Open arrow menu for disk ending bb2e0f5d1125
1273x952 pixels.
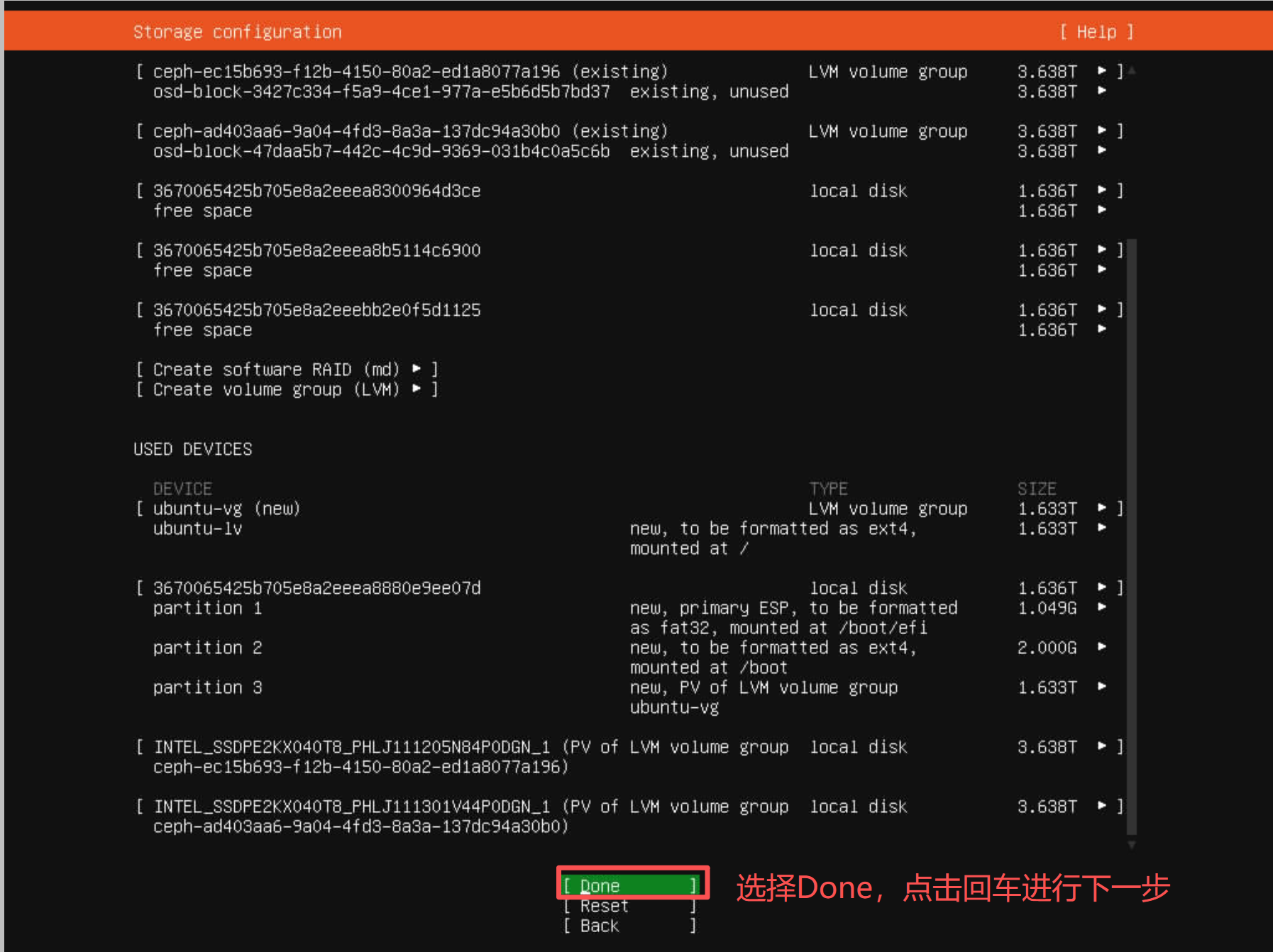1102,309
